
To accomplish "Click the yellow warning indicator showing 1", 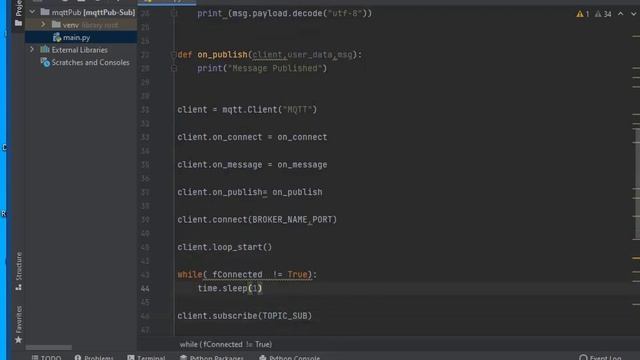I will [582, 14].
